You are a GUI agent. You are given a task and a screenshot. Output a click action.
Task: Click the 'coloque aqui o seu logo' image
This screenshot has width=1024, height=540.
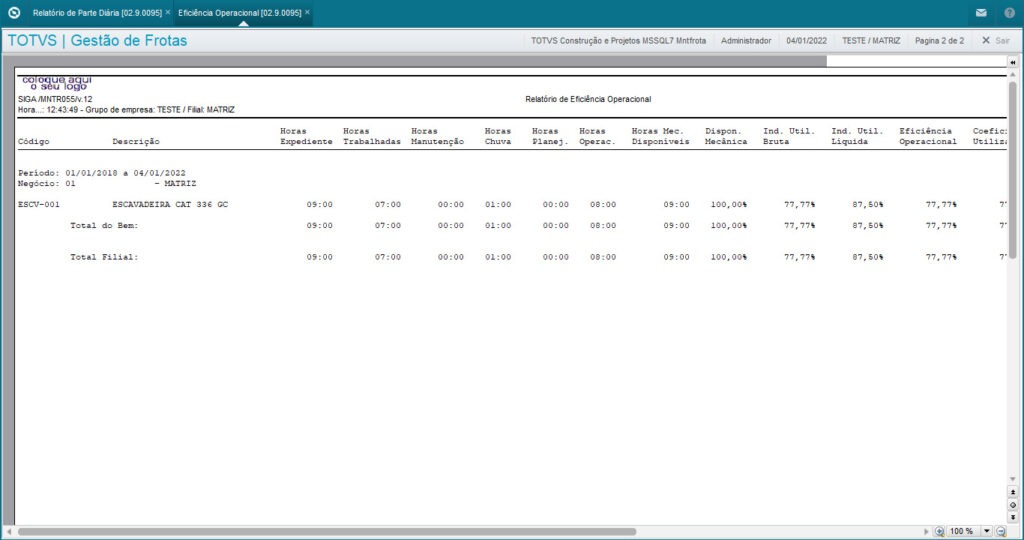57,83
